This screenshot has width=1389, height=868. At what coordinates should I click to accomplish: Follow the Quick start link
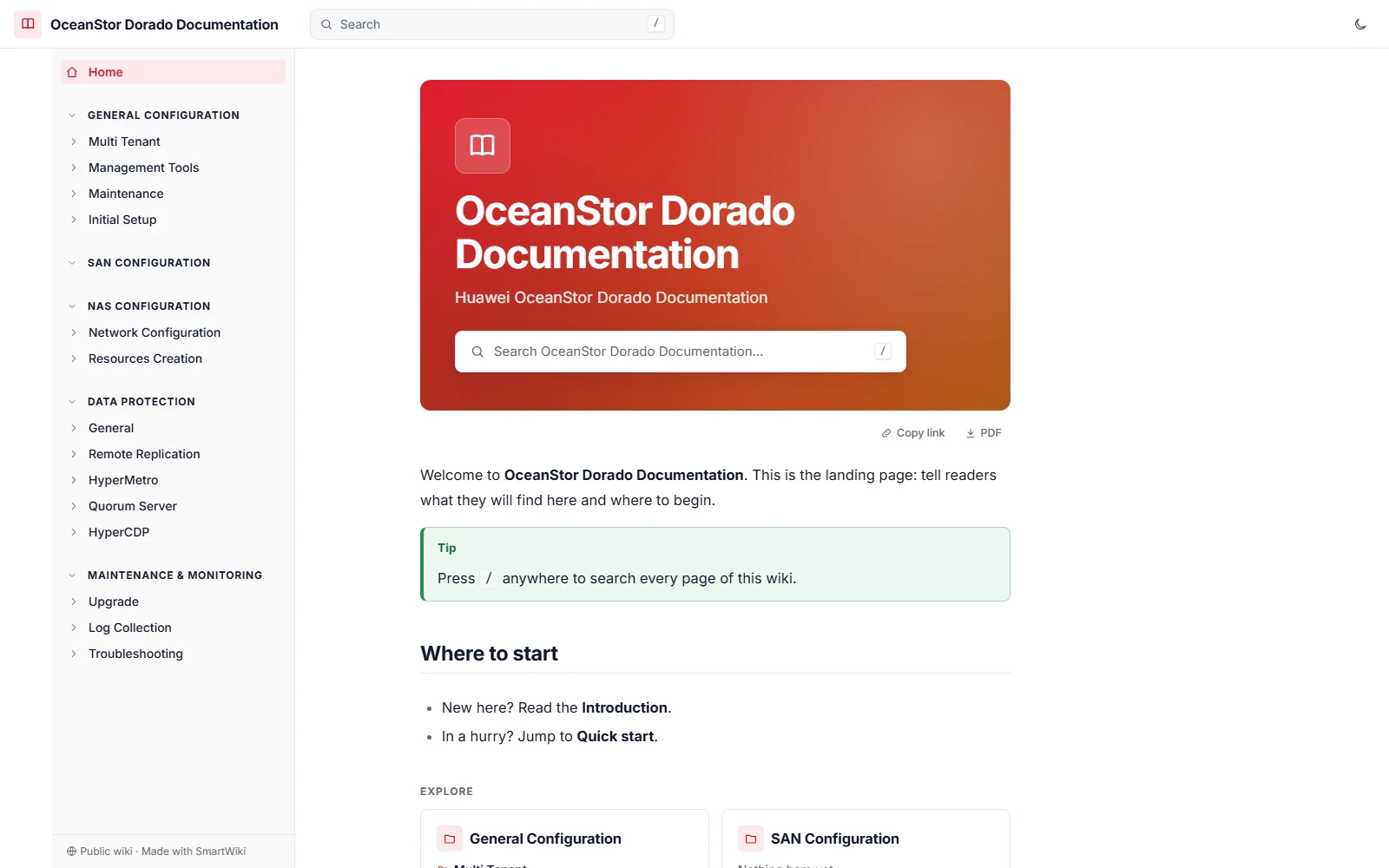point(616,736)
